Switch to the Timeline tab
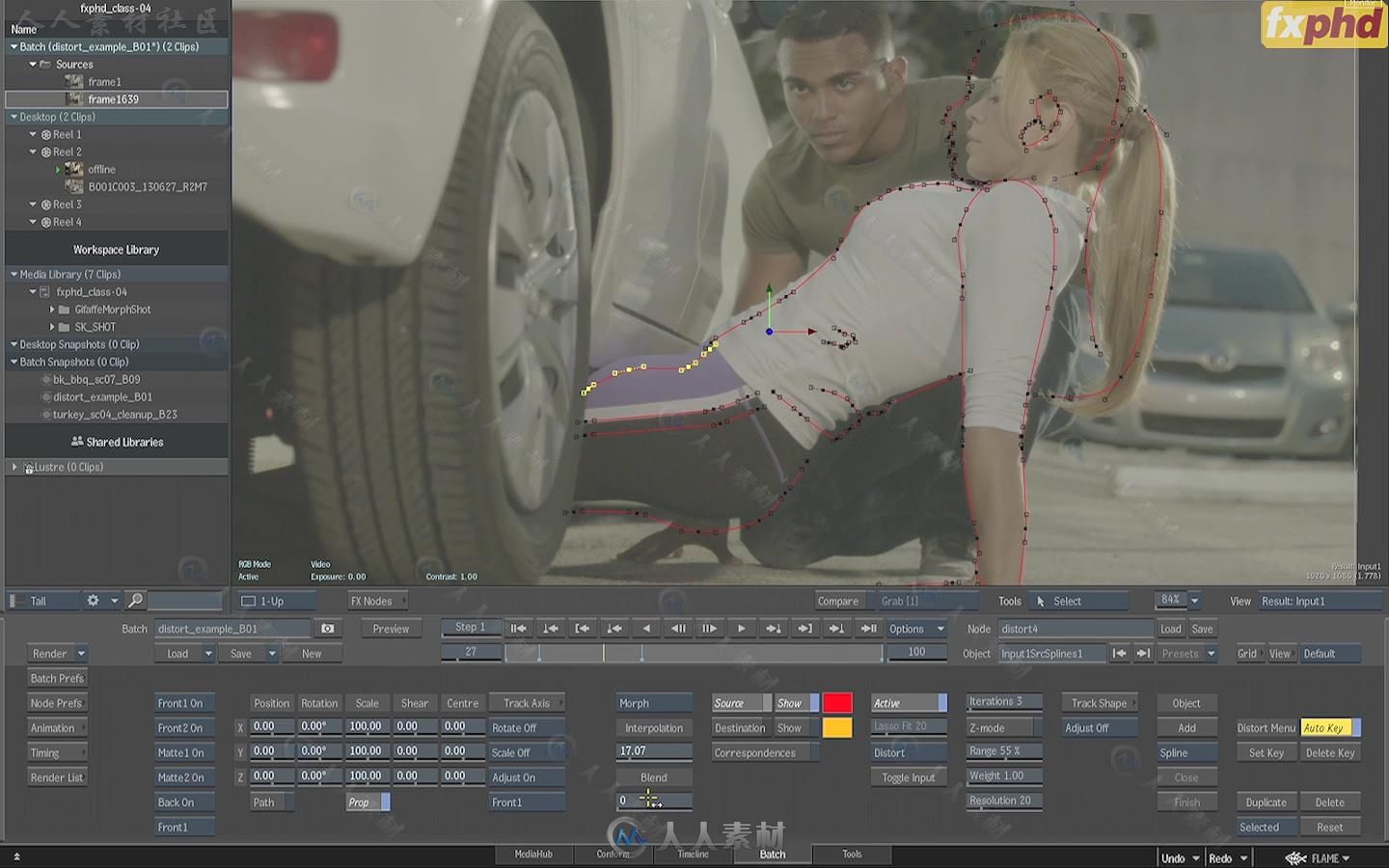Viewport: 1389px width, 868px height. click(x=693, y=854)
